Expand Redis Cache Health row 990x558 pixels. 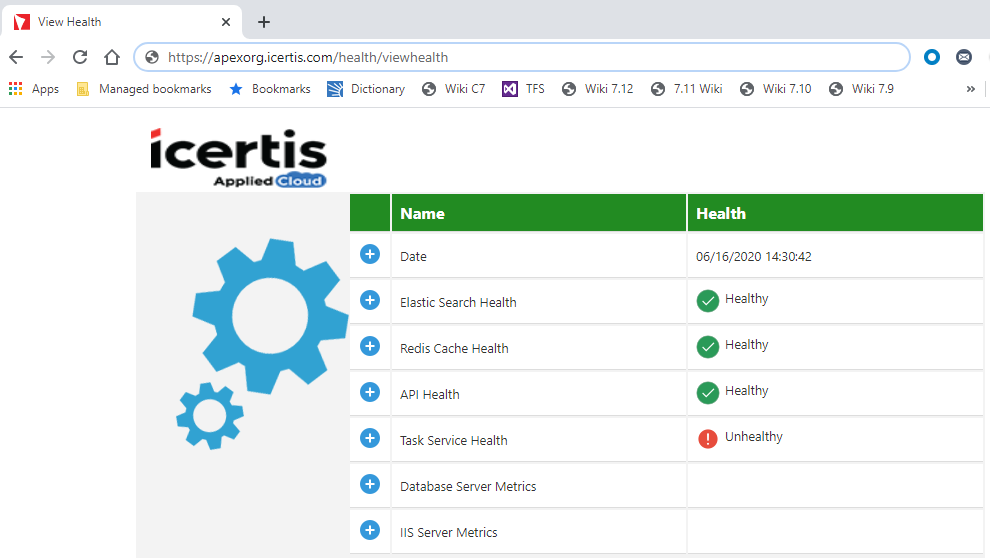tap(370, 346)
